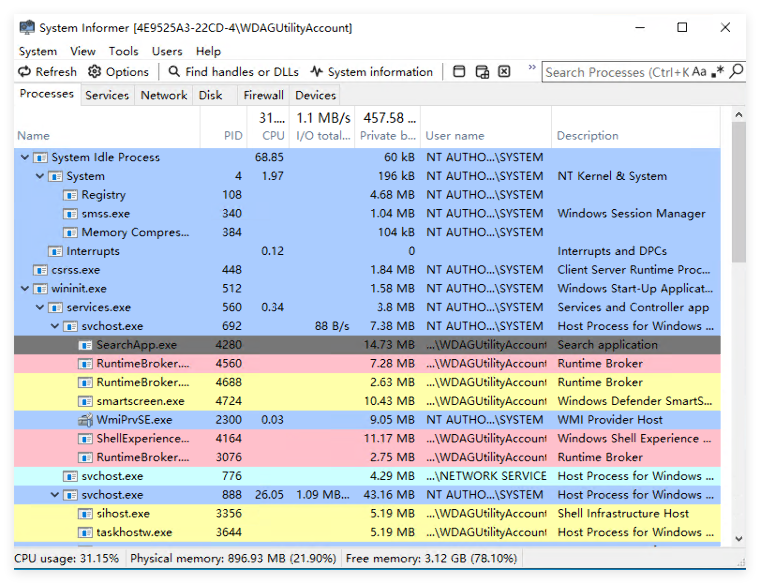Click the CPU usage status bar entry
This screenshot has height=584, width=760.
click(66, 558)
